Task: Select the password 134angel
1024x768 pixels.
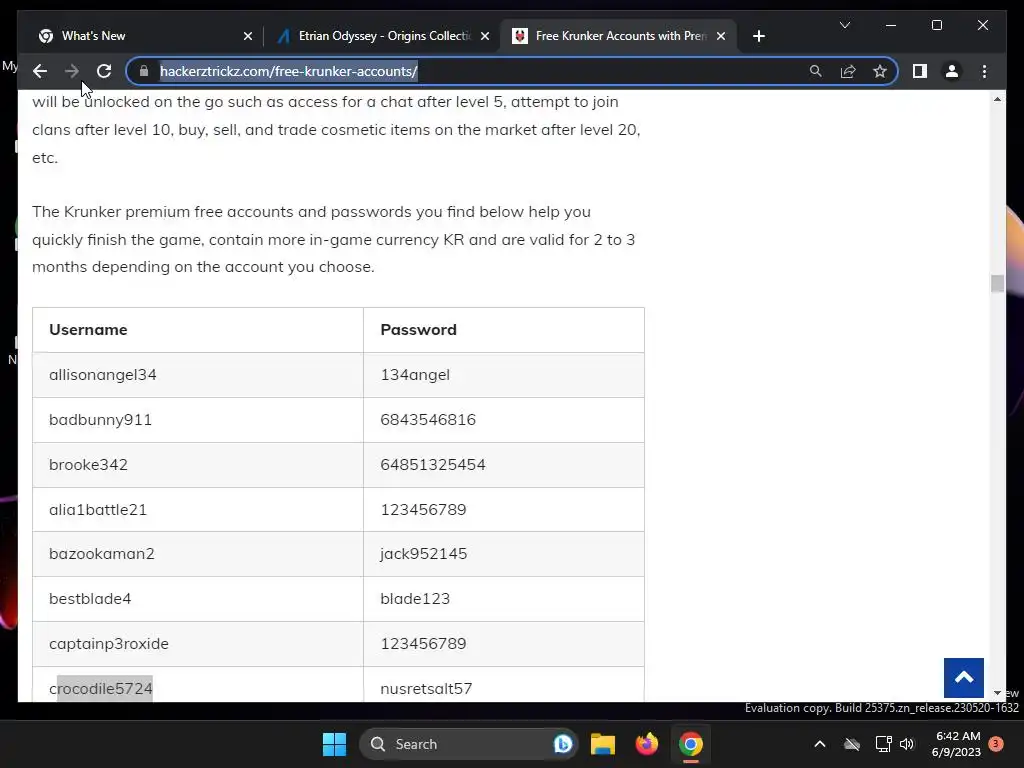Action: tap(415, 375)
